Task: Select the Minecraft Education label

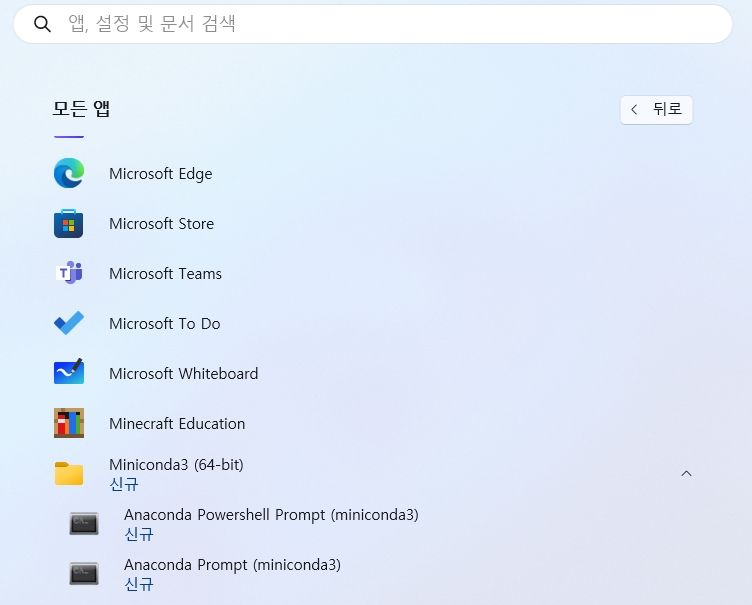Action: [x=177, y=423]
